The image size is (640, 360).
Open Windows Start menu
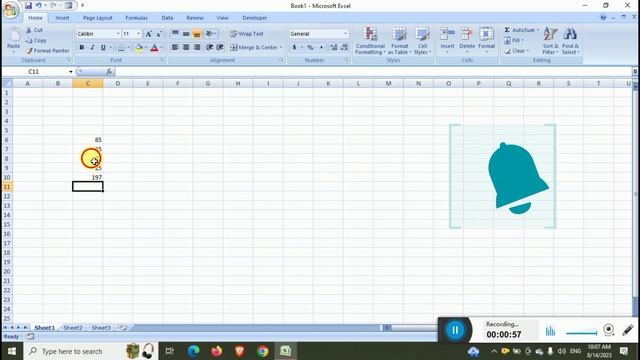click(11, 351)
